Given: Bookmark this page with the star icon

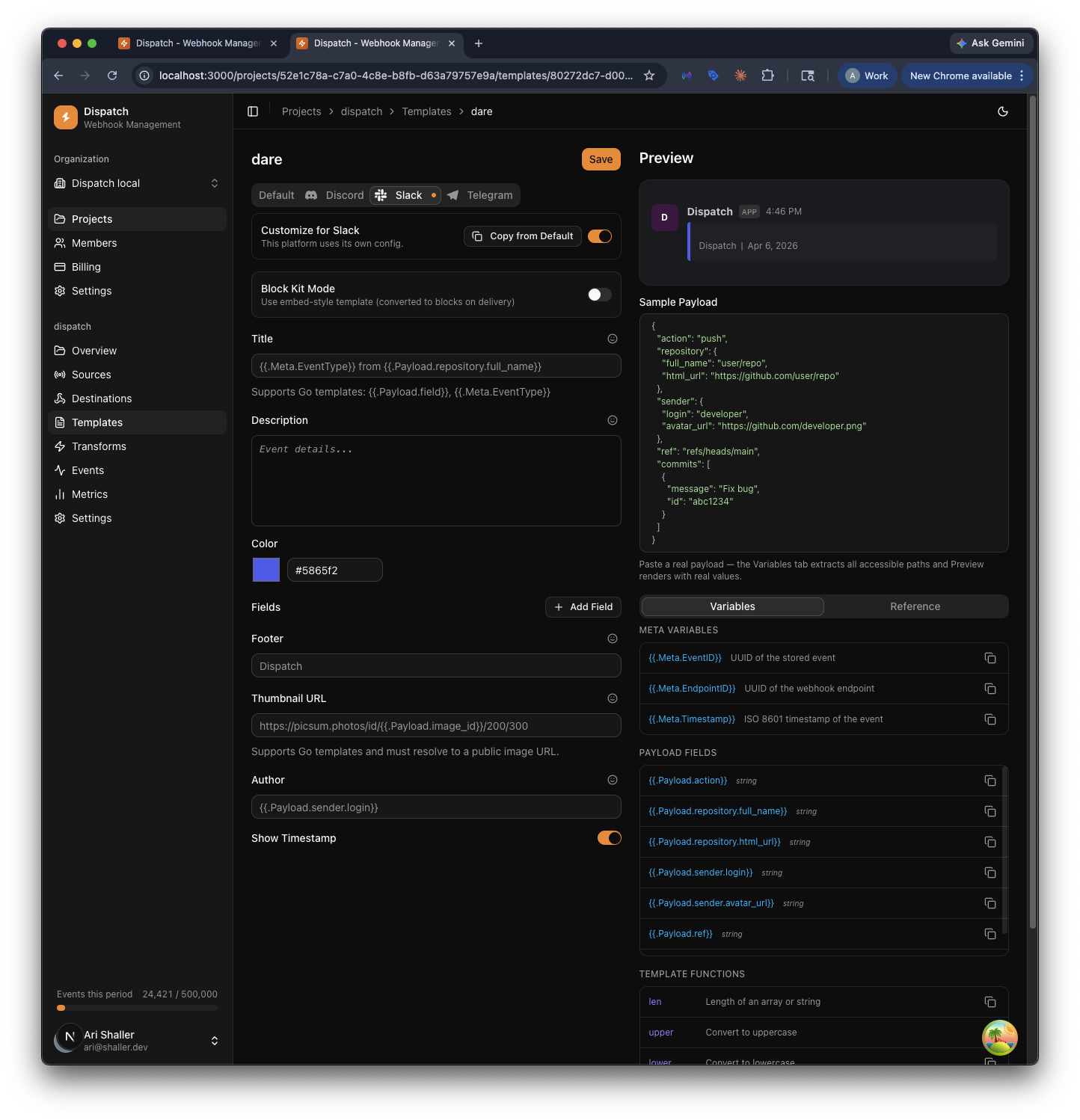Looking at the screenshot, I should [x=649, y=76].
